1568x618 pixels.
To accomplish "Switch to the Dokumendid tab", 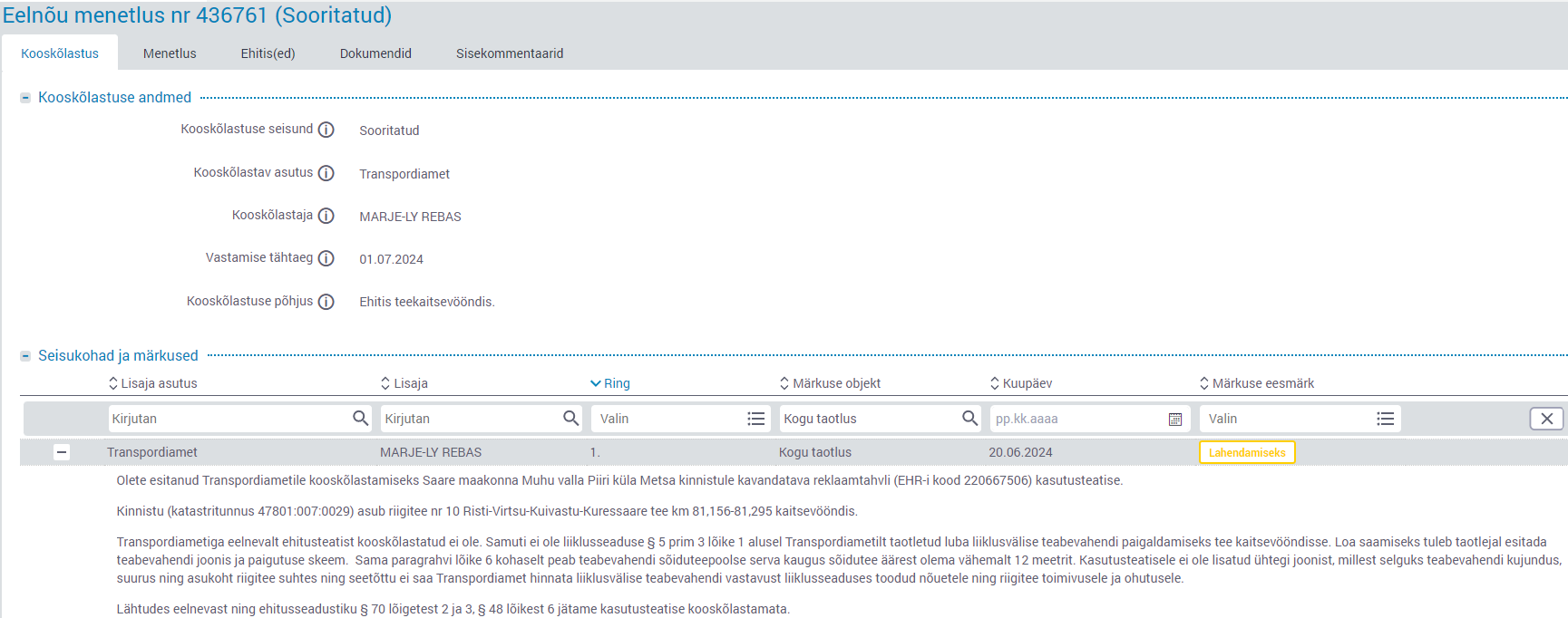I will coord(375,53).
